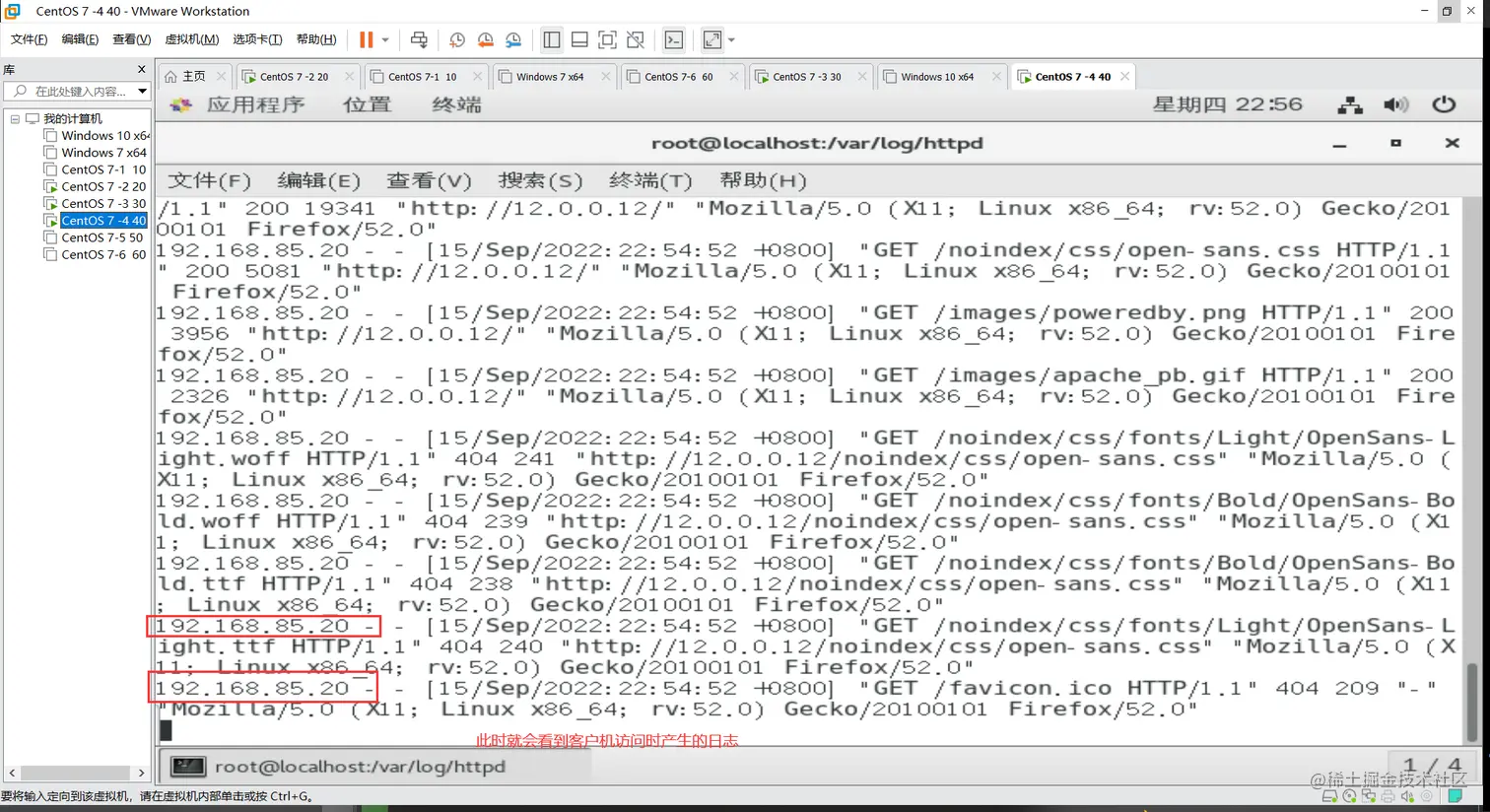The width and height of the screenshot is (1490, 812).
Task: Toggle the library panel visibility
Action: (552, 39)
